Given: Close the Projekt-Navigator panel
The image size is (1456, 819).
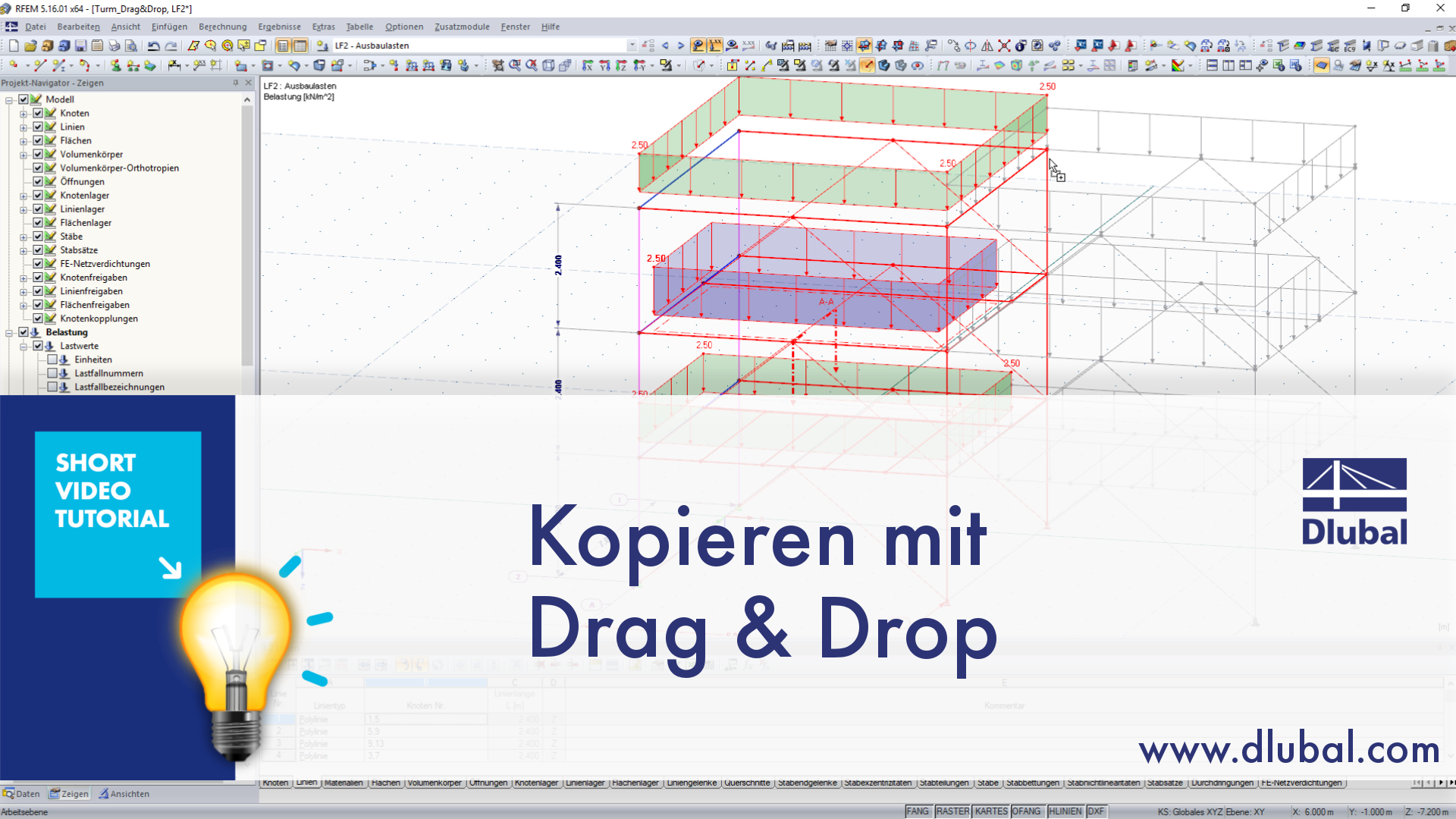Looking at the screenshot, I should click(x=248, y=83).
